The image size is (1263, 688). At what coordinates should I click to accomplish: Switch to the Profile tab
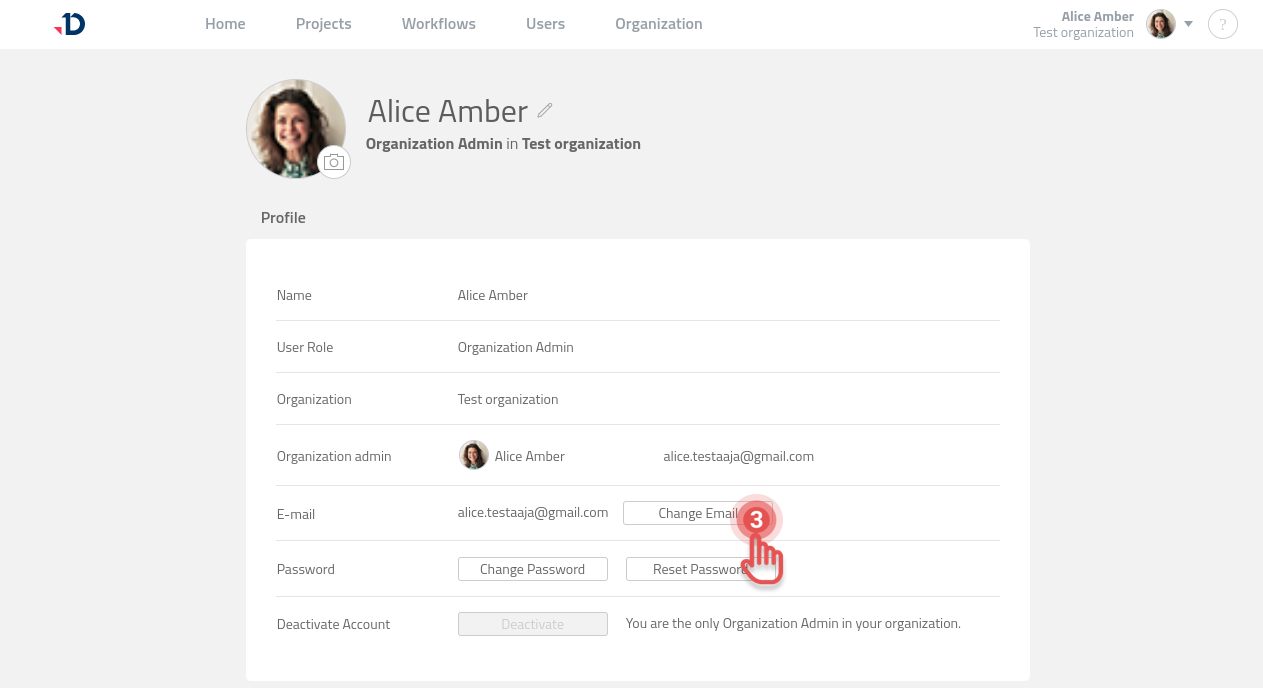pos(283,217)
